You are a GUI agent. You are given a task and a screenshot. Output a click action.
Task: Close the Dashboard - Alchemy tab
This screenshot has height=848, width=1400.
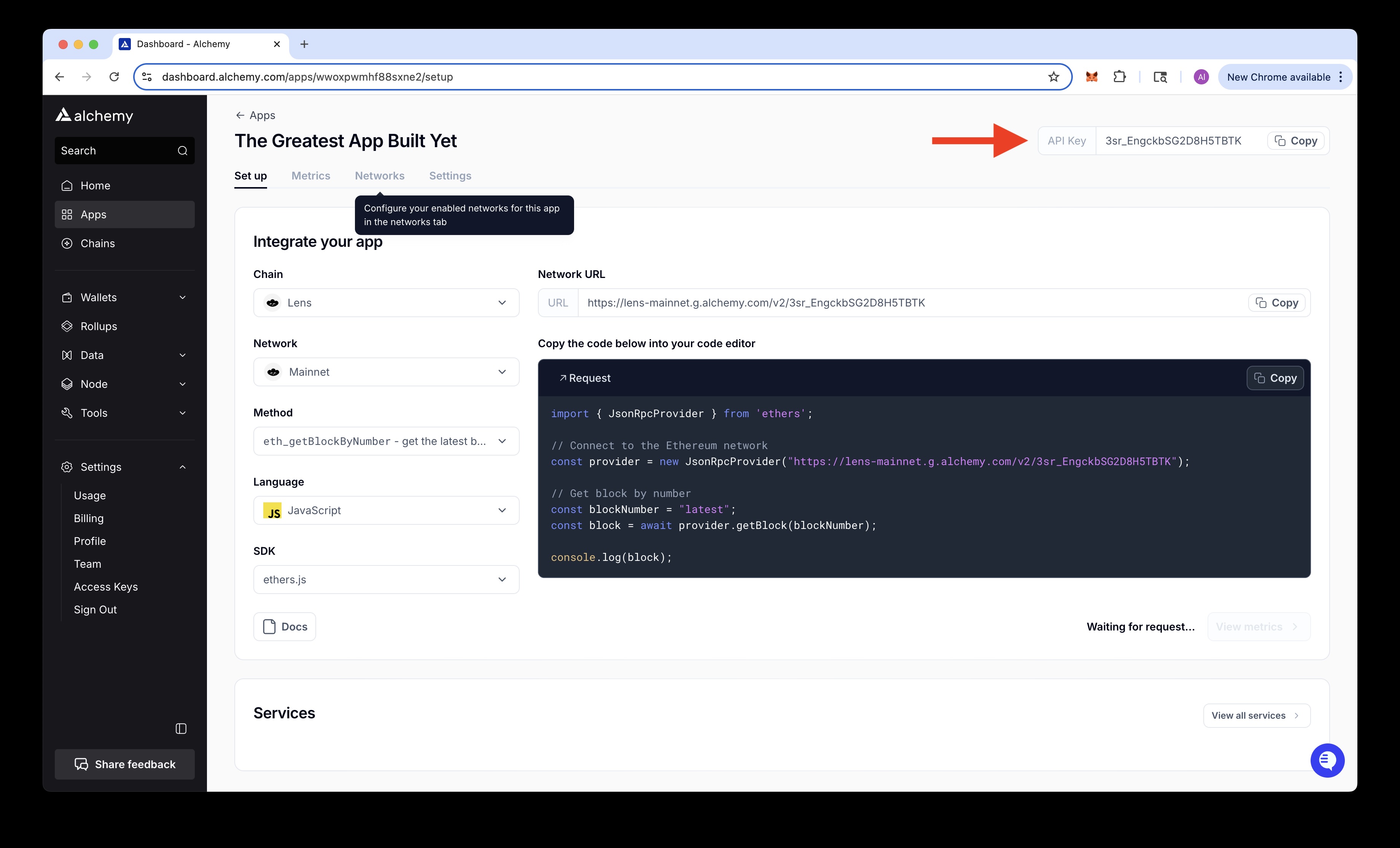click(277, 44)
